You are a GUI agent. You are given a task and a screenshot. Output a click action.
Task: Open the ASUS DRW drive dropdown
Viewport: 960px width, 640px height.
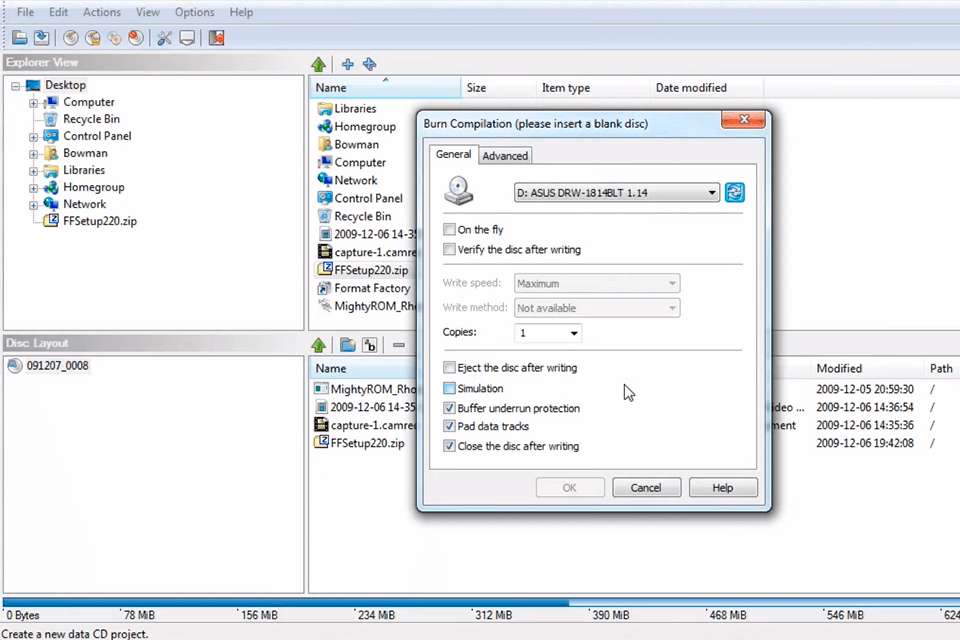point(712,193)
